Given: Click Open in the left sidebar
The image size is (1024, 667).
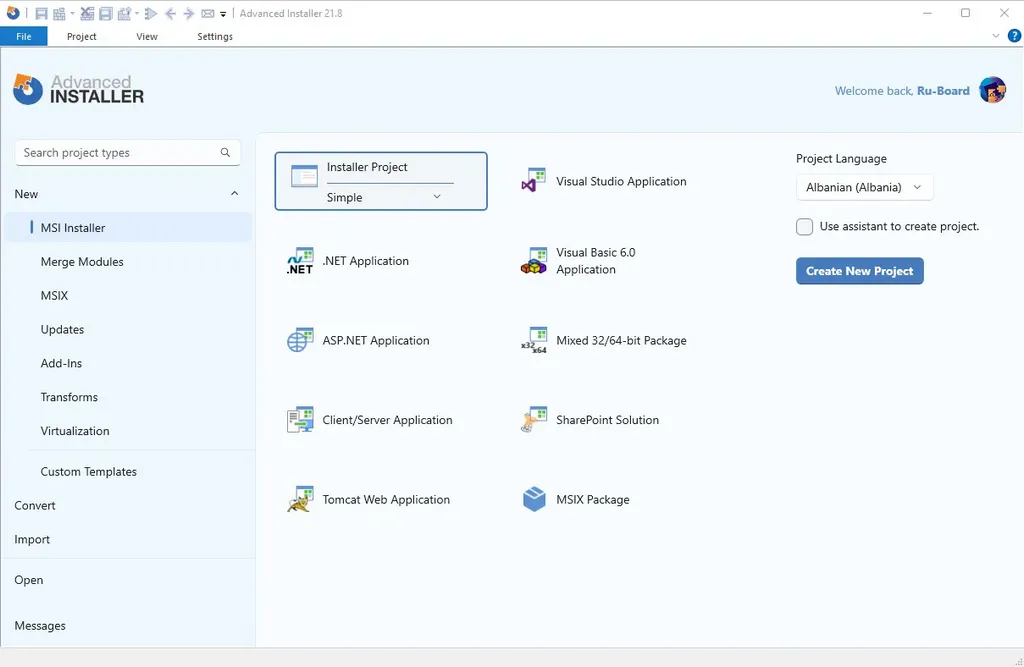Looking at the screenshot, I should 29,580.
